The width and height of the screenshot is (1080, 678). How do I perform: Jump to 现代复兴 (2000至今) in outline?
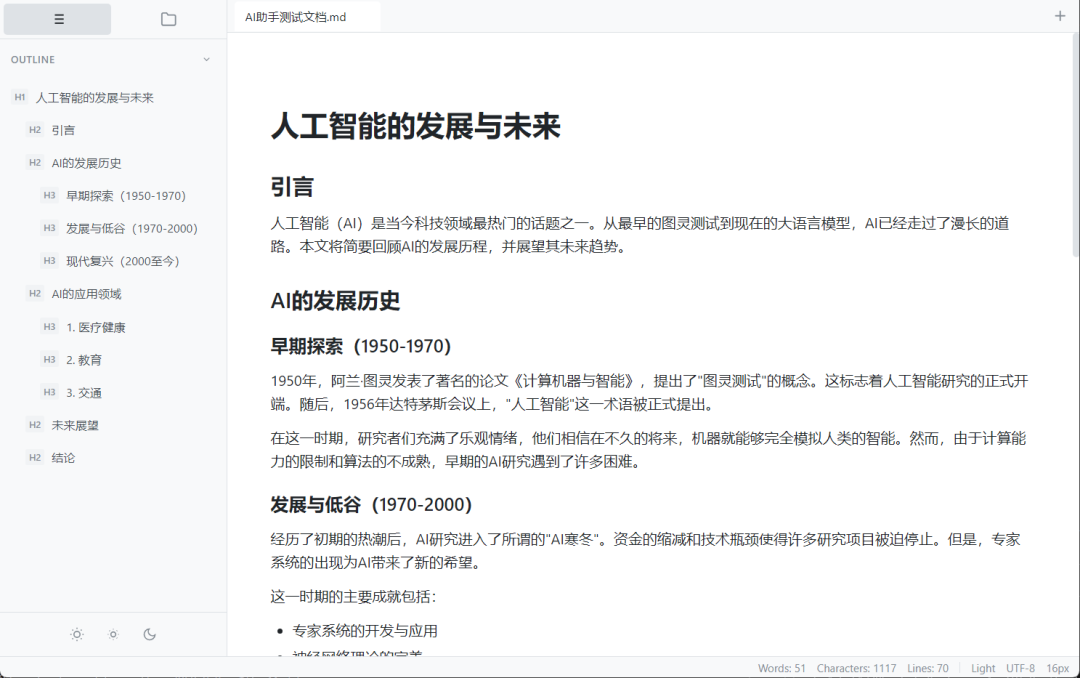coord(123,261)
